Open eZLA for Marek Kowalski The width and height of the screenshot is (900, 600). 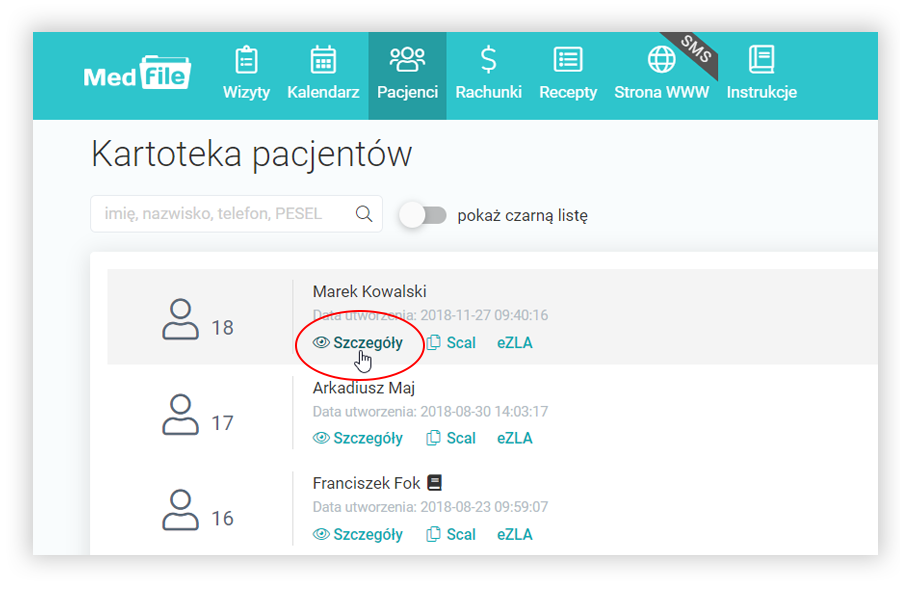[515, 342]
